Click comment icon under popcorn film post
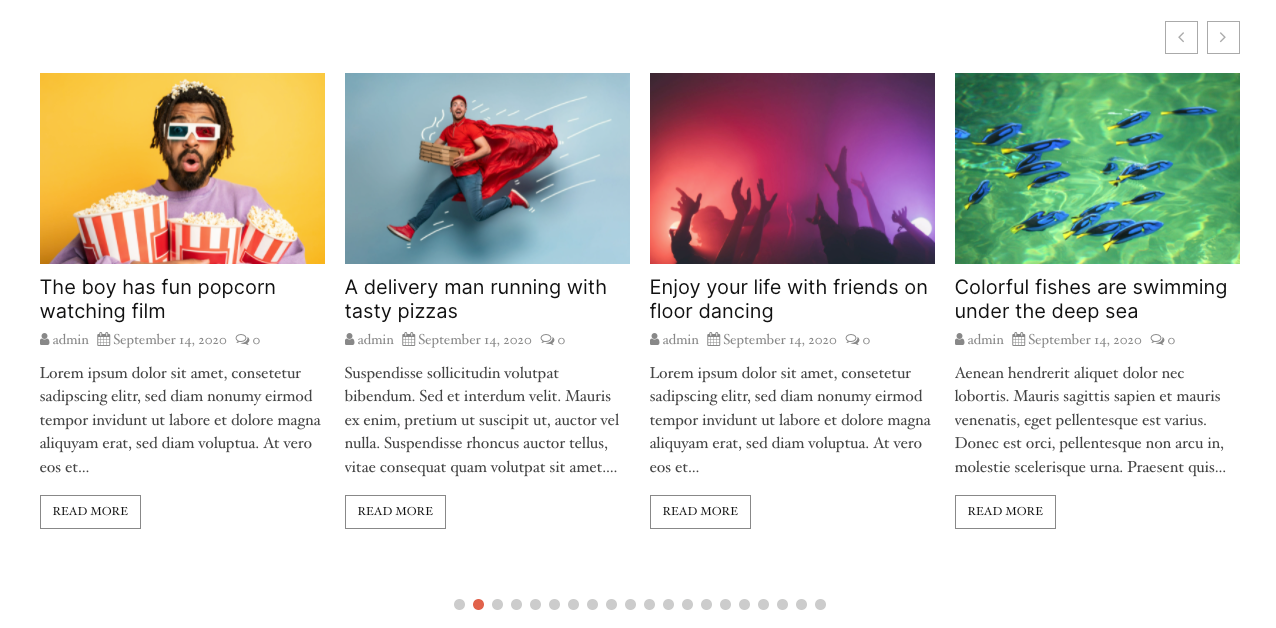 (x=241, y=340)
